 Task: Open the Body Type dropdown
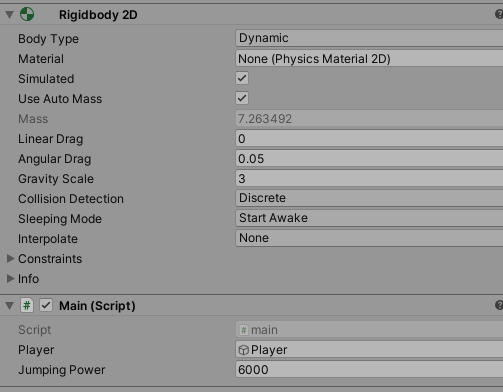coord(369,38)
